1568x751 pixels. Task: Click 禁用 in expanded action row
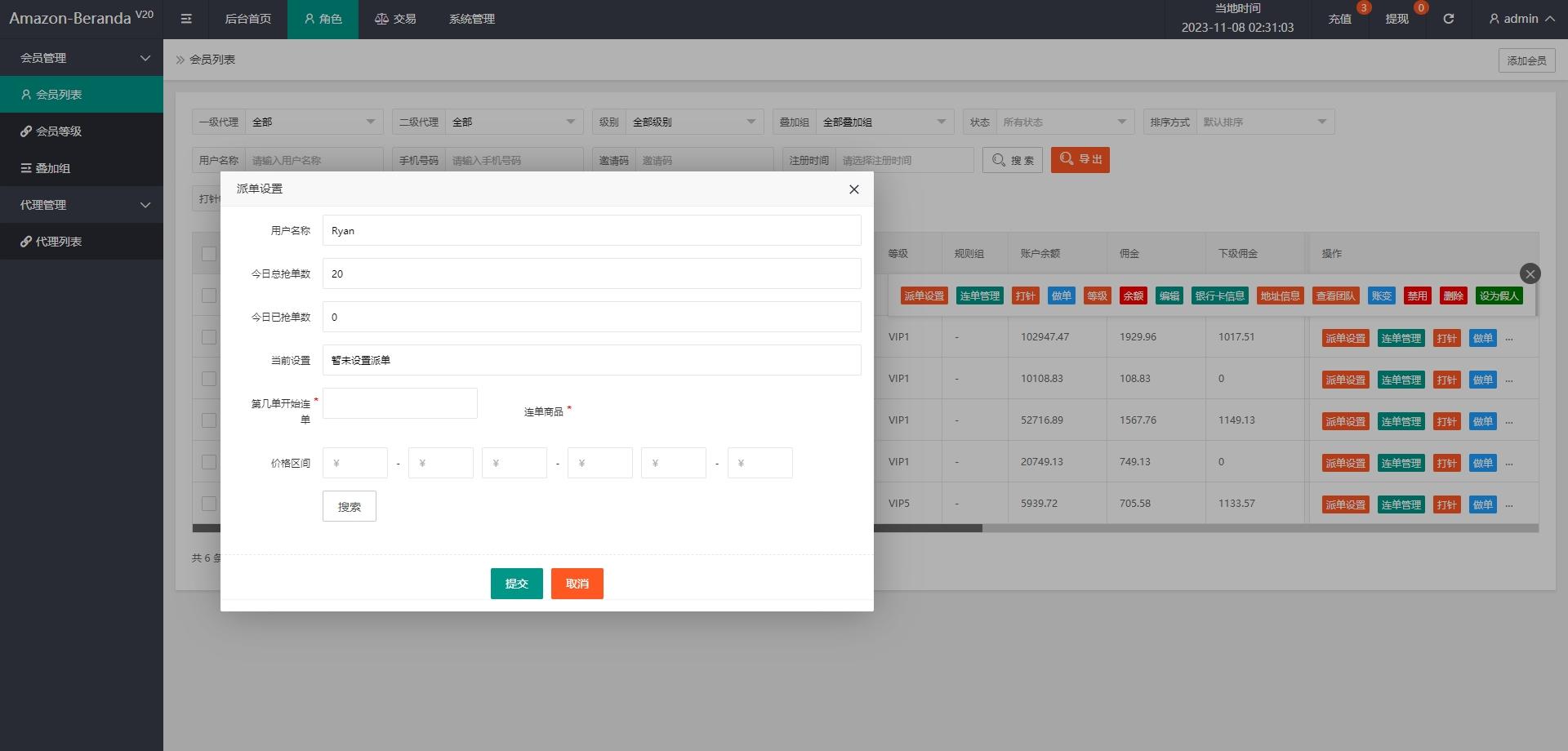click(1418, 296)
